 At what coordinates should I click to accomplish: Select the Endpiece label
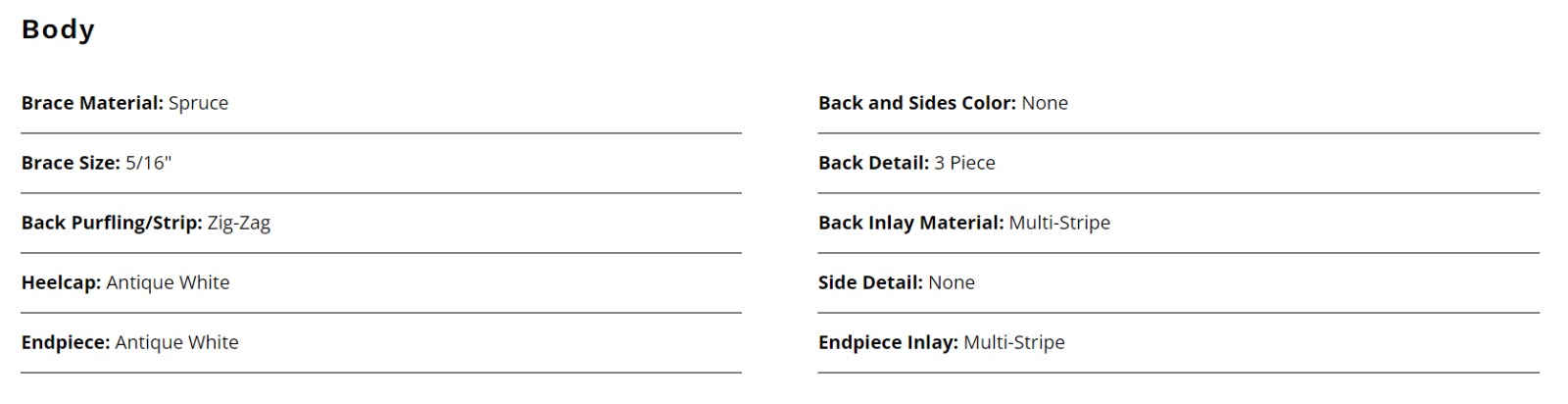tap(66, 342)
